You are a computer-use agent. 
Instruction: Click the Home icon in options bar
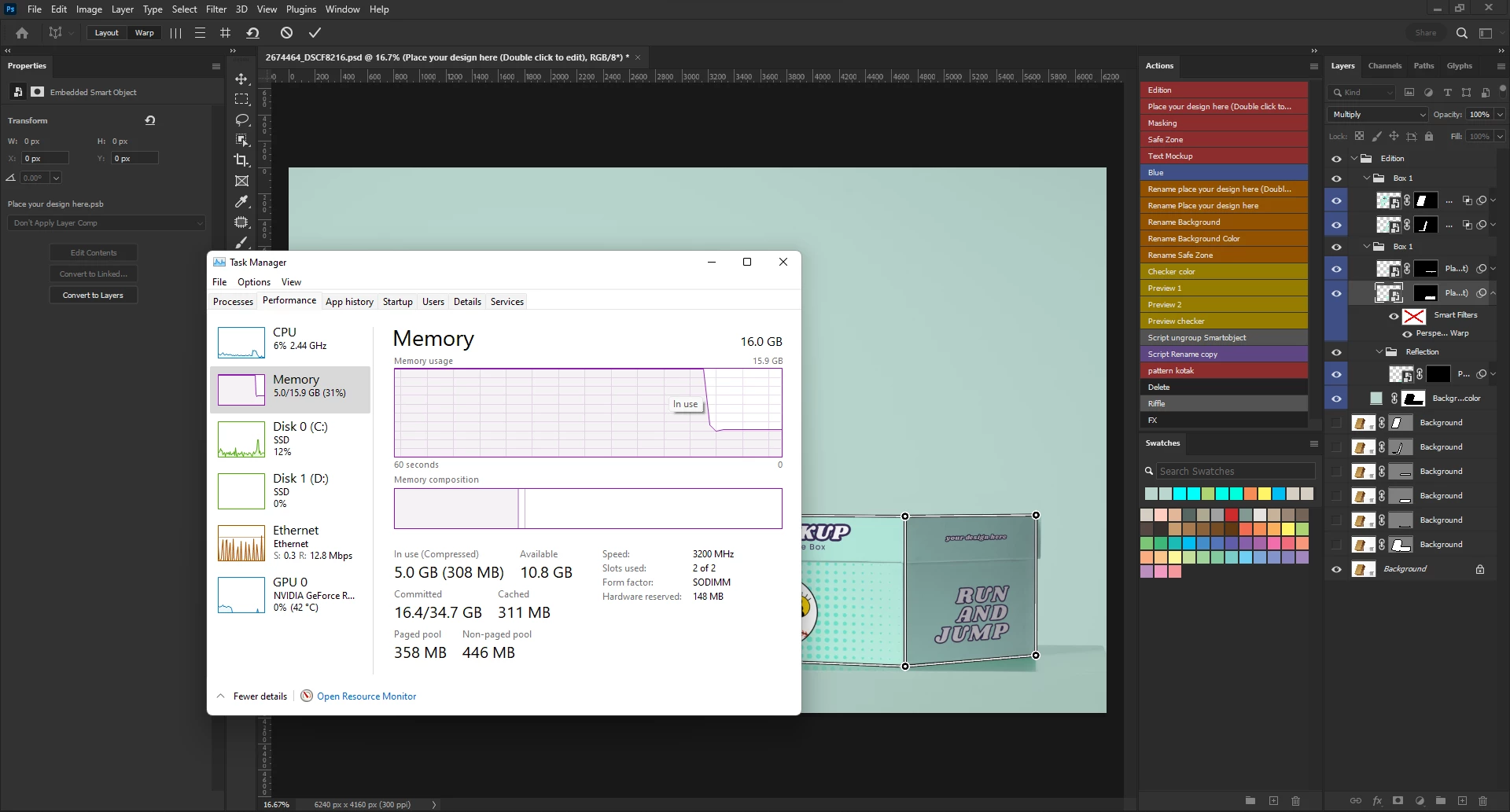[x=22, y=33]
